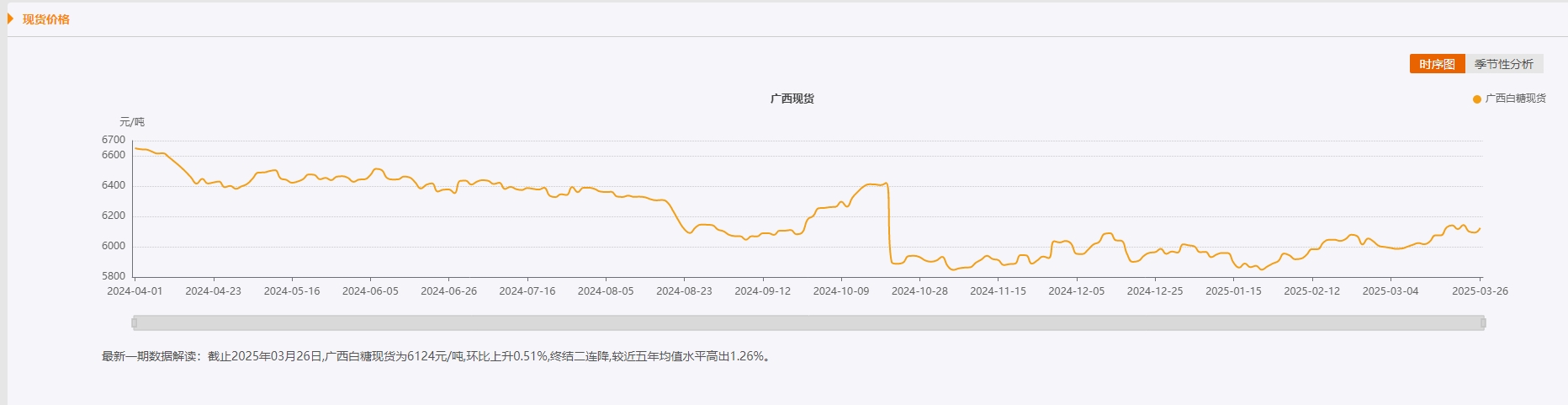Switch to the 时序图 tab
This screenshot has height=405, width=1568.
pyautogui.click(x=1437, y=64)
